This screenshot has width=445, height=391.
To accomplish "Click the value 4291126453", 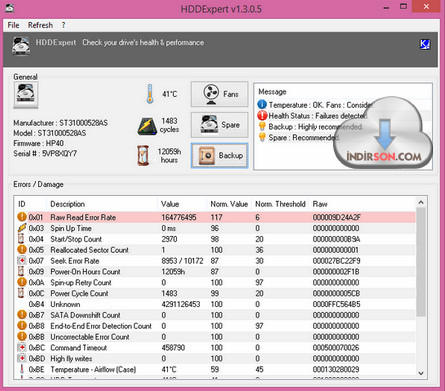I will point(181,304).
